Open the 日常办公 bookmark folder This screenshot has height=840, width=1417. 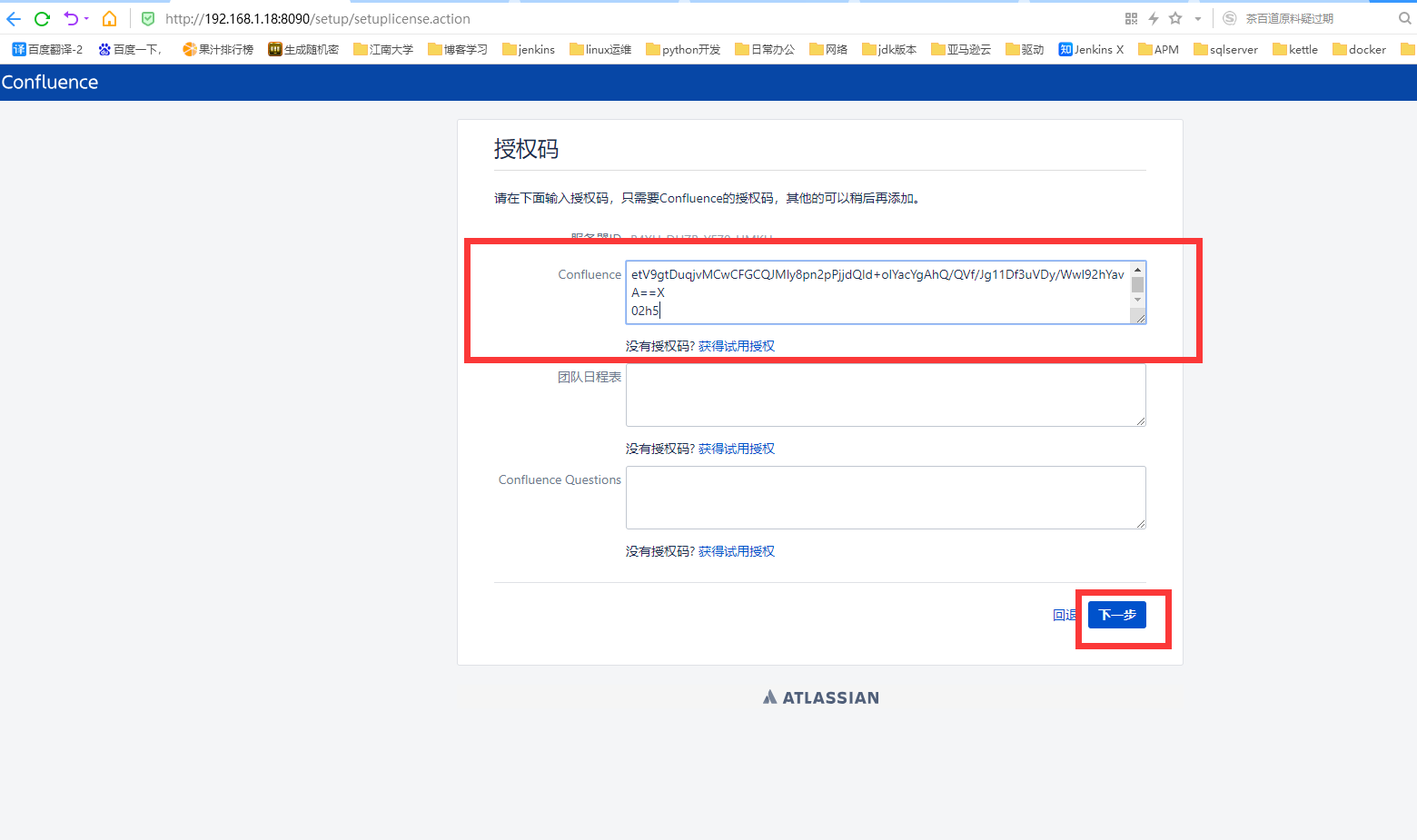765,49
